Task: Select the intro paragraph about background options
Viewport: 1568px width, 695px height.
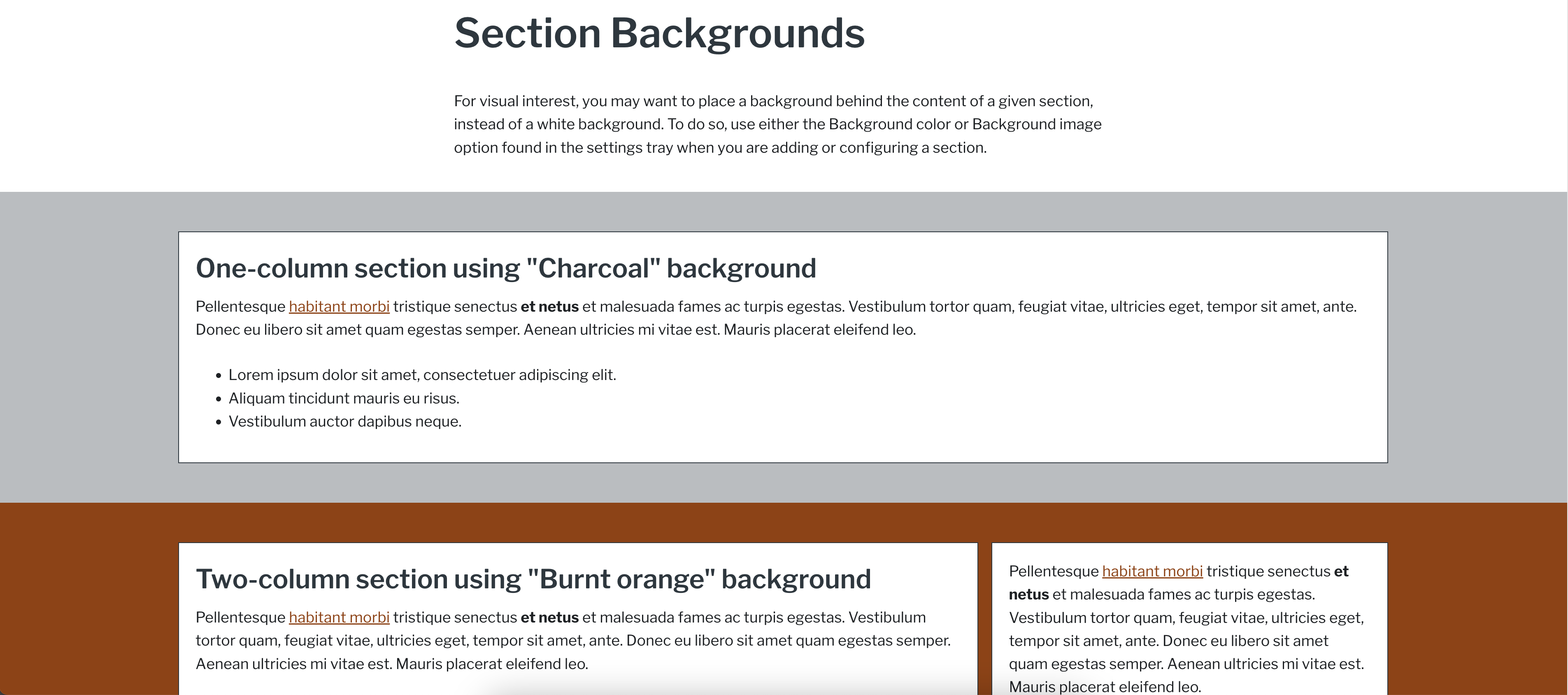Action: click(777, 124)
